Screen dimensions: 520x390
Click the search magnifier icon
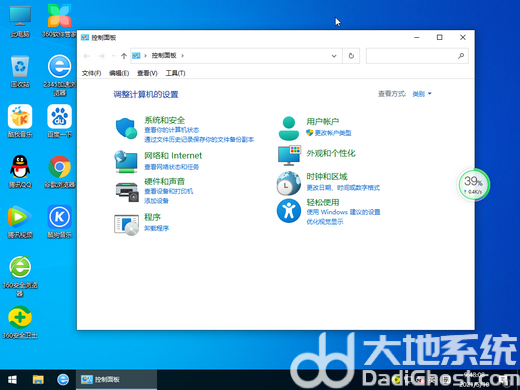461,56
